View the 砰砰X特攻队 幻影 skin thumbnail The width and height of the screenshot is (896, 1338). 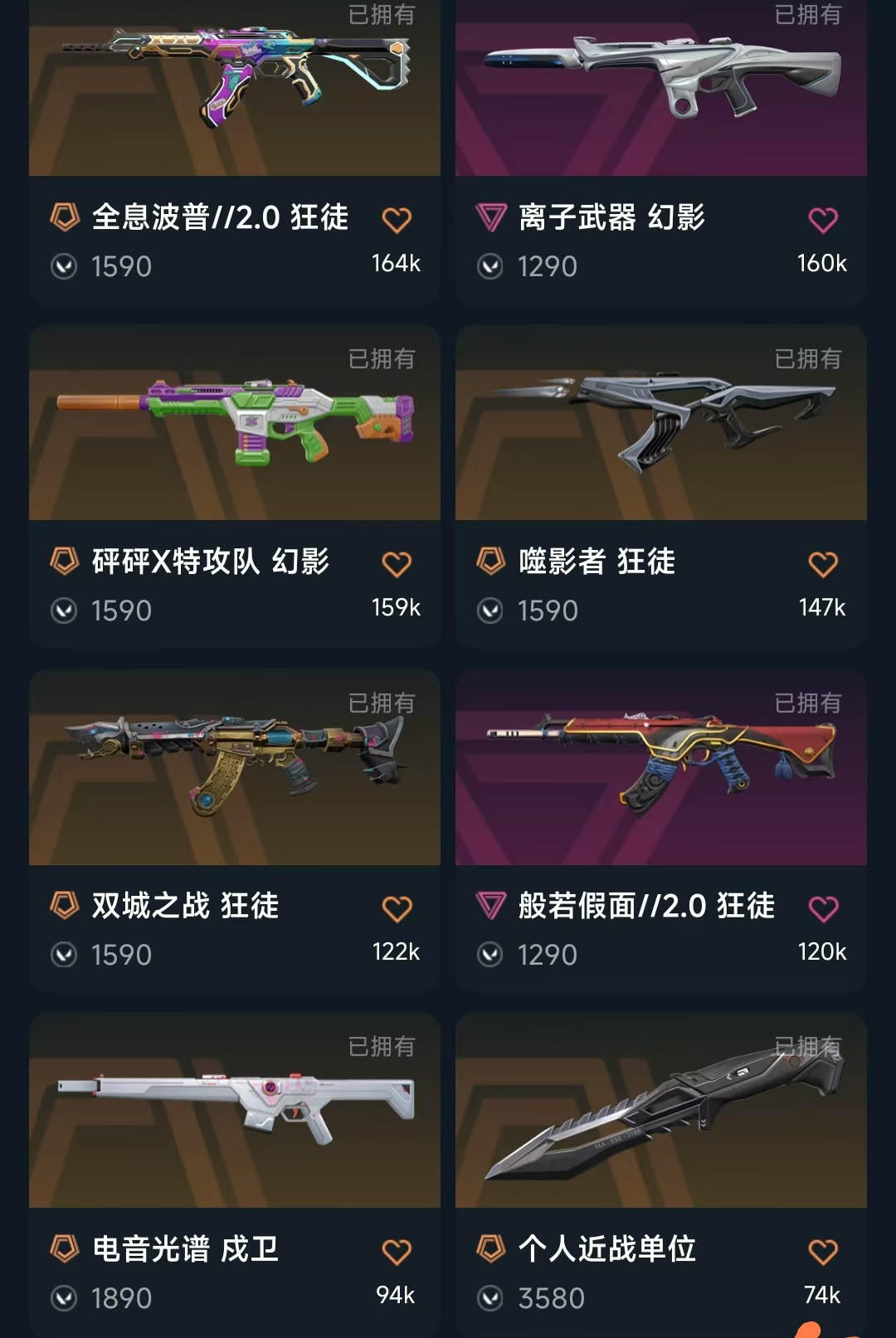[x=235, y=423]
